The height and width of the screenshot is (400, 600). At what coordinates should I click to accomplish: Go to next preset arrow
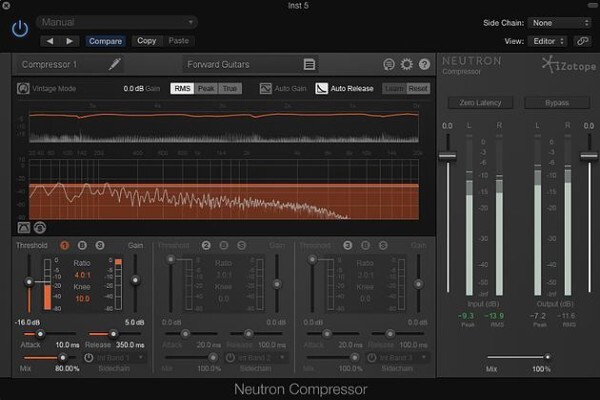point(69,41)
